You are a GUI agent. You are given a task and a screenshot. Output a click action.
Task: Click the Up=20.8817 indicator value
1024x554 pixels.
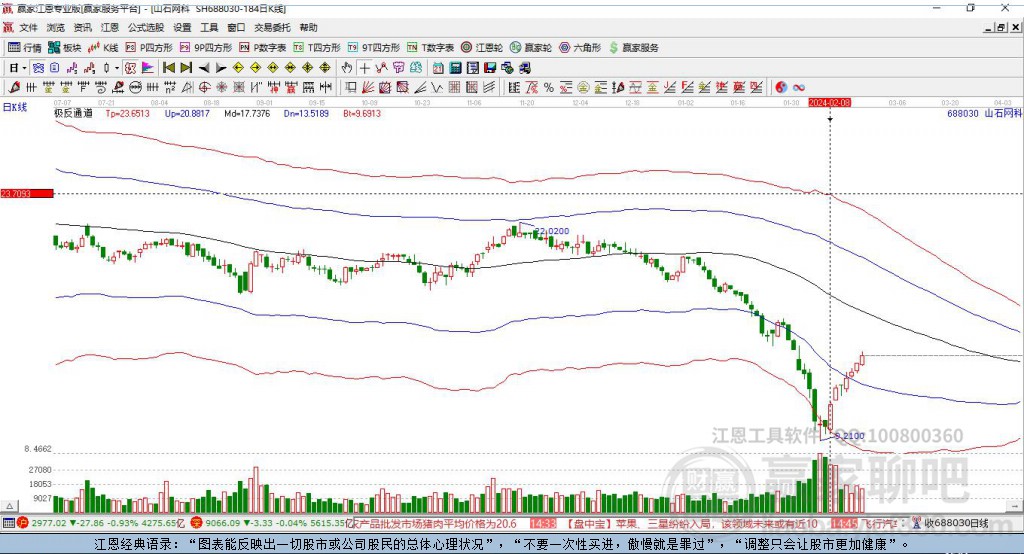(187, 113)
